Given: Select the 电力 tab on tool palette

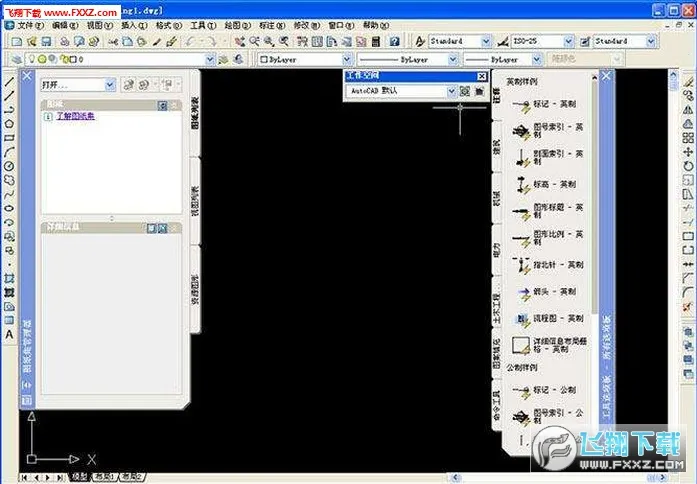Looking at the screenshot, I should pos(497,250).
